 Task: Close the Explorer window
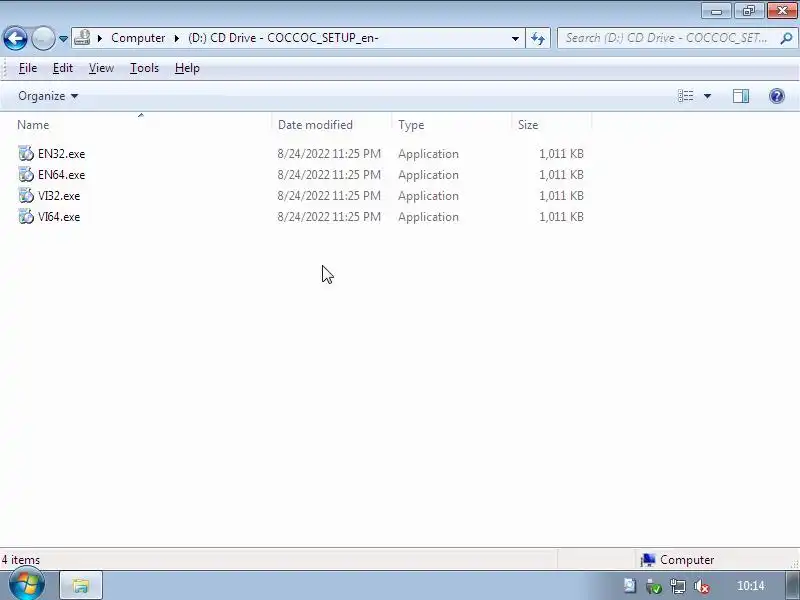click(782, 11)
